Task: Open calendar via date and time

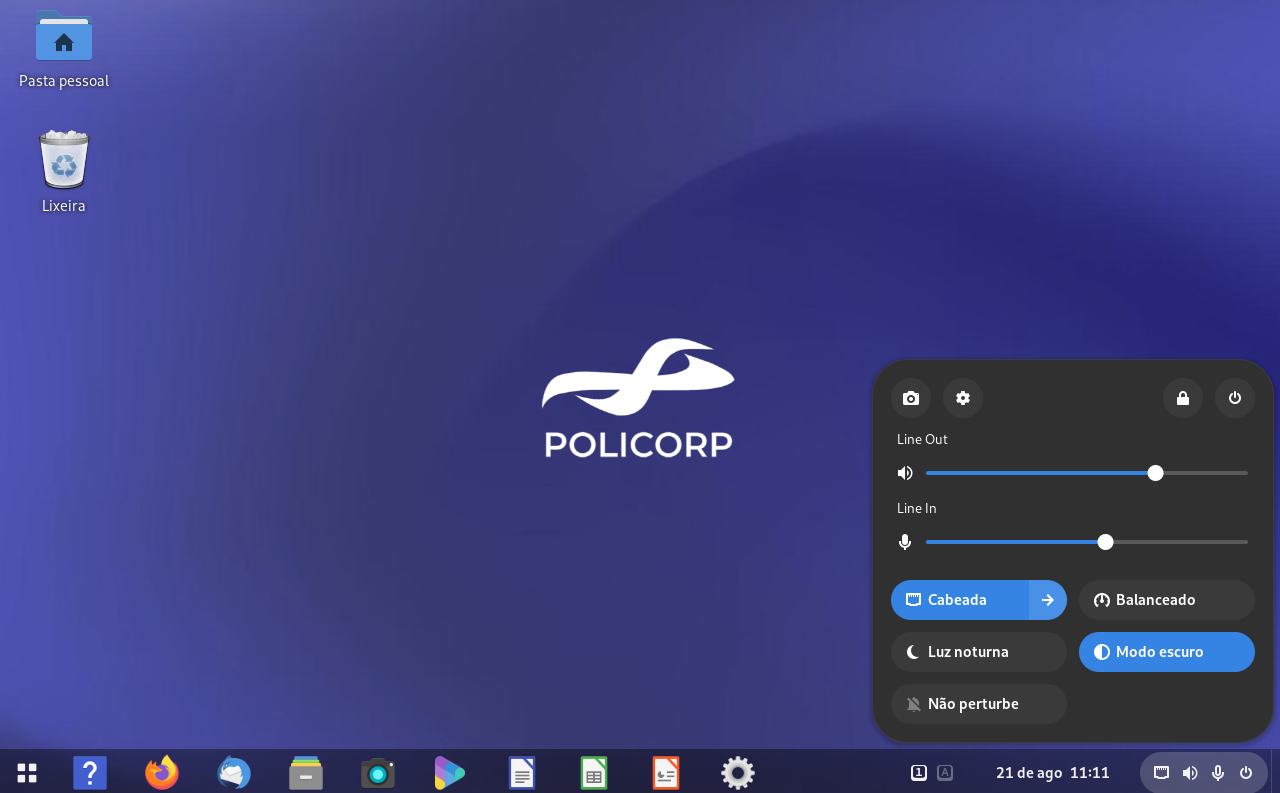Action: (x=1053, y=772)
